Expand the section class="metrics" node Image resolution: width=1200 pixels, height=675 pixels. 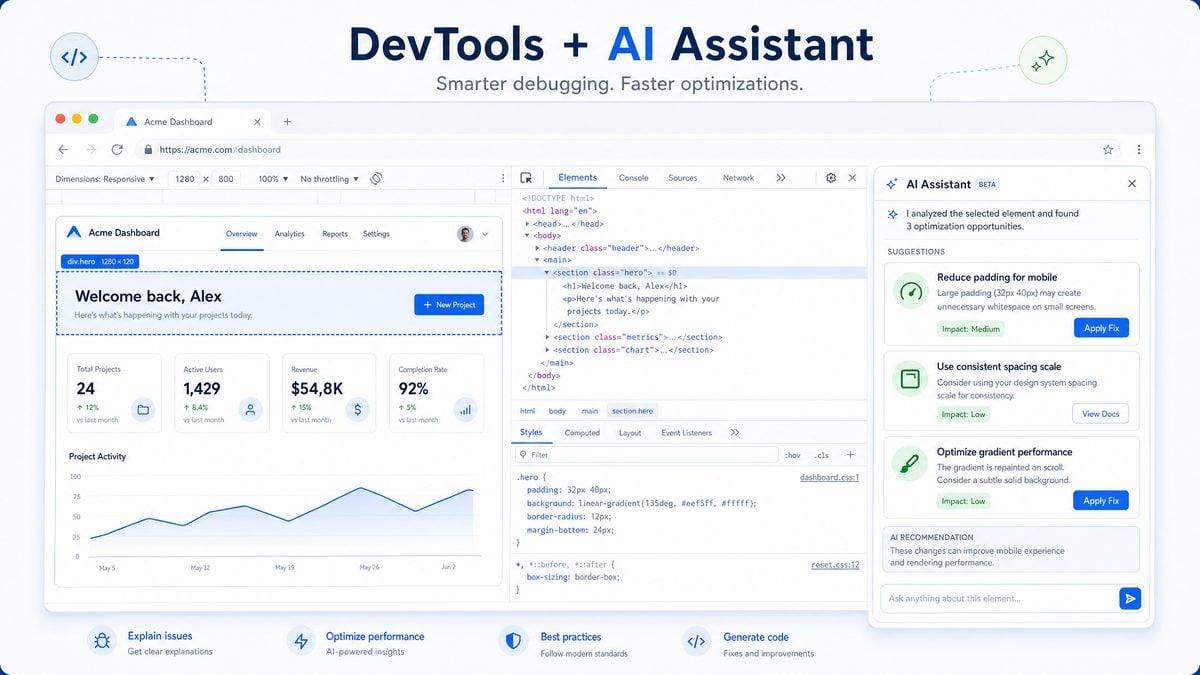click(547, 337)
